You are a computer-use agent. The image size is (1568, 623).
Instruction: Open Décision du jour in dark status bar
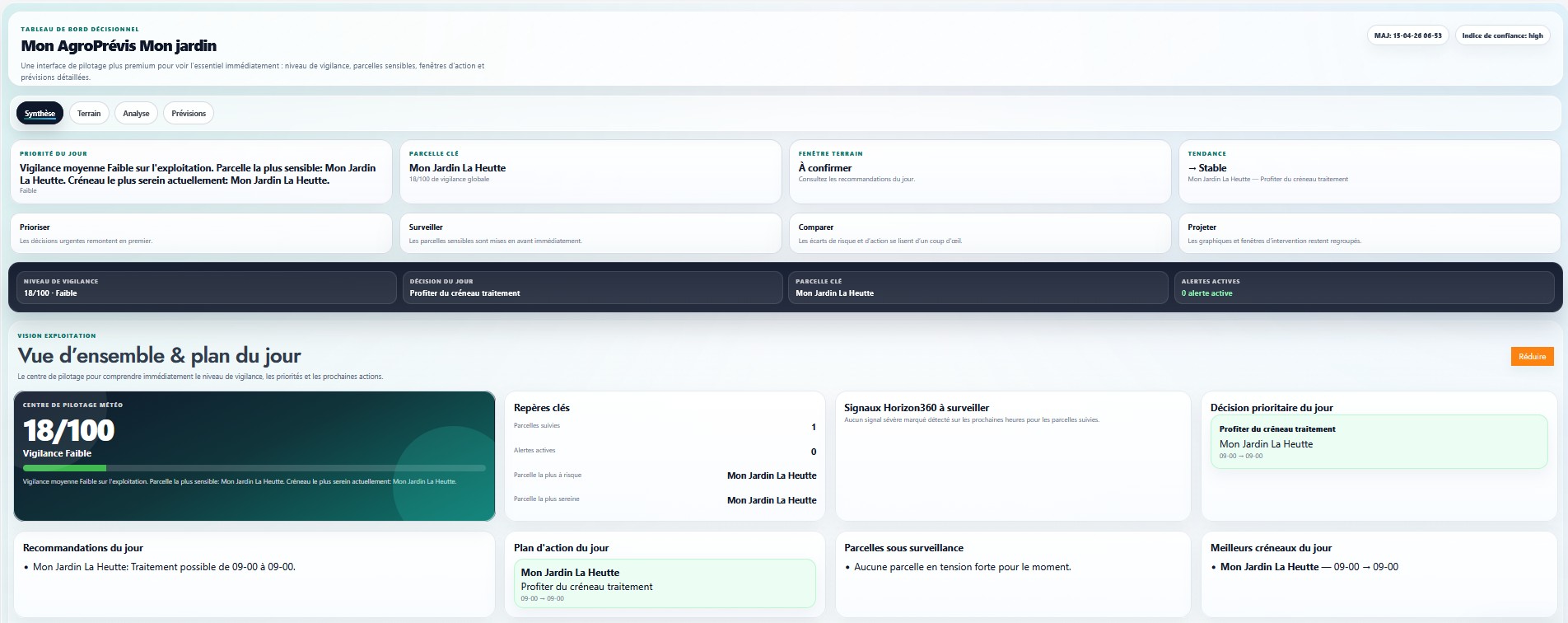[590, 288]
